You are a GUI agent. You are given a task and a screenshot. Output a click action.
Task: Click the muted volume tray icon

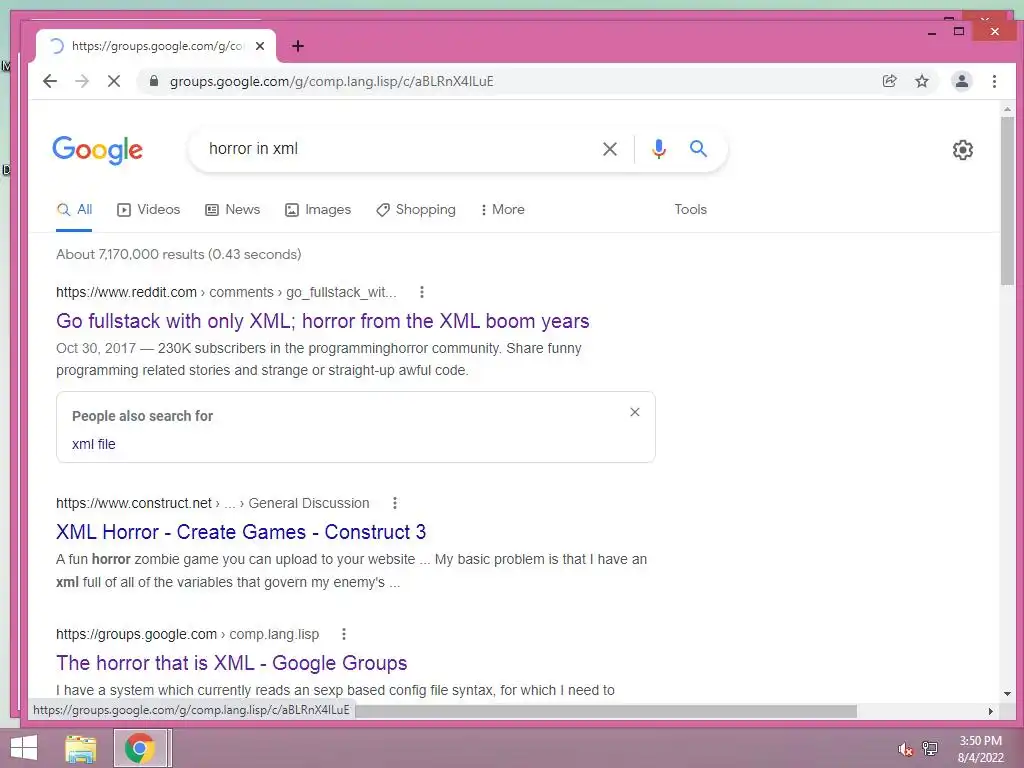coord(905,749)
